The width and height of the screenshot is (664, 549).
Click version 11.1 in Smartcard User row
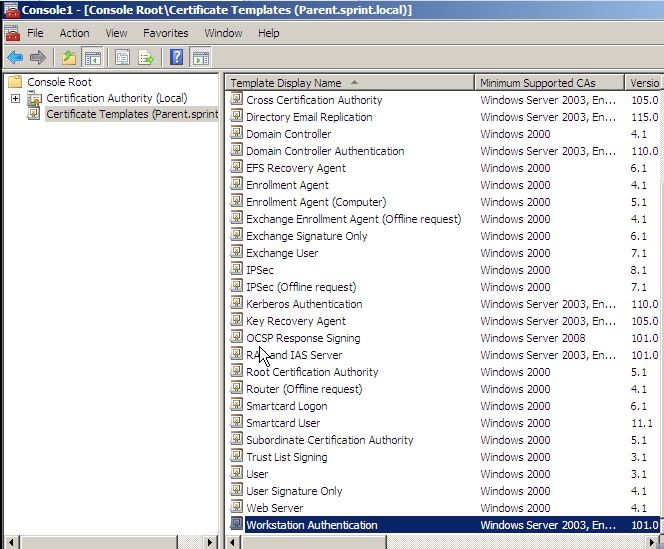pos(642,423)
